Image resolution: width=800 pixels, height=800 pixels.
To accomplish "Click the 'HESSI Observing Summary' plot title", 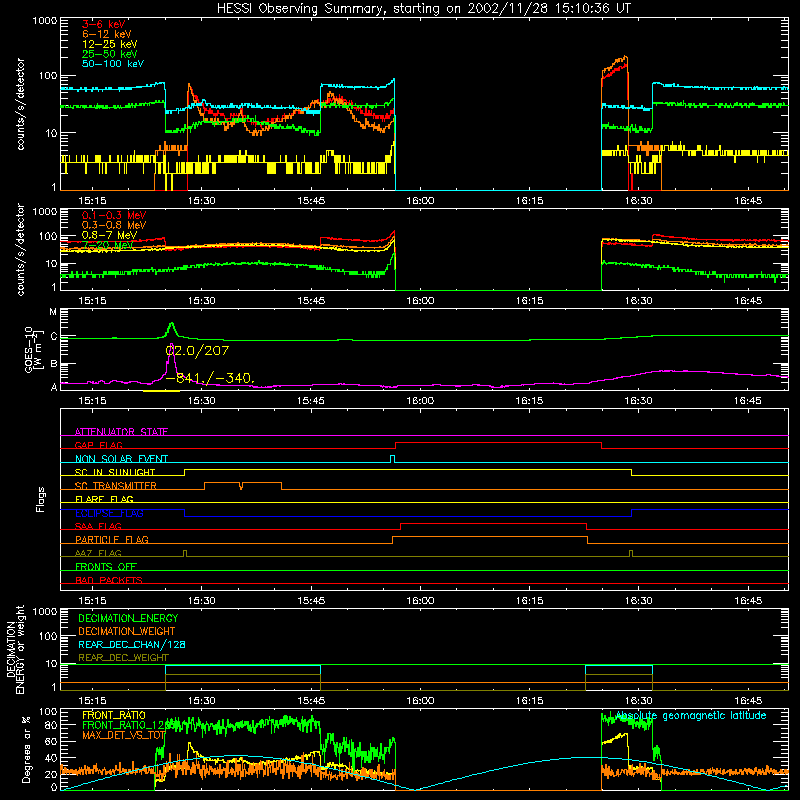I will pos(423,9).
